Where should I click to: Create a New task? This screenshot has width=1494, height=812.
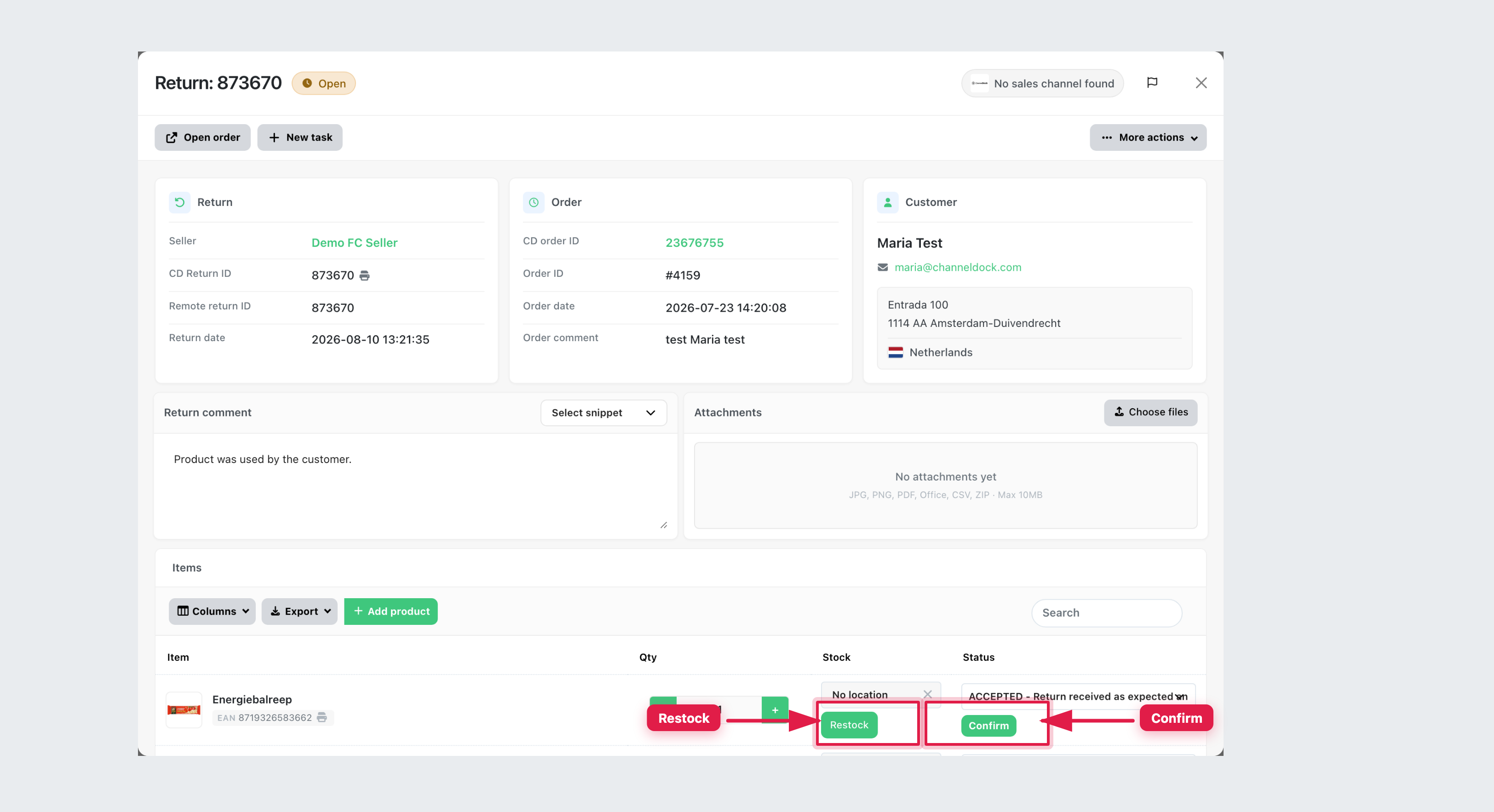click(300, 137)
